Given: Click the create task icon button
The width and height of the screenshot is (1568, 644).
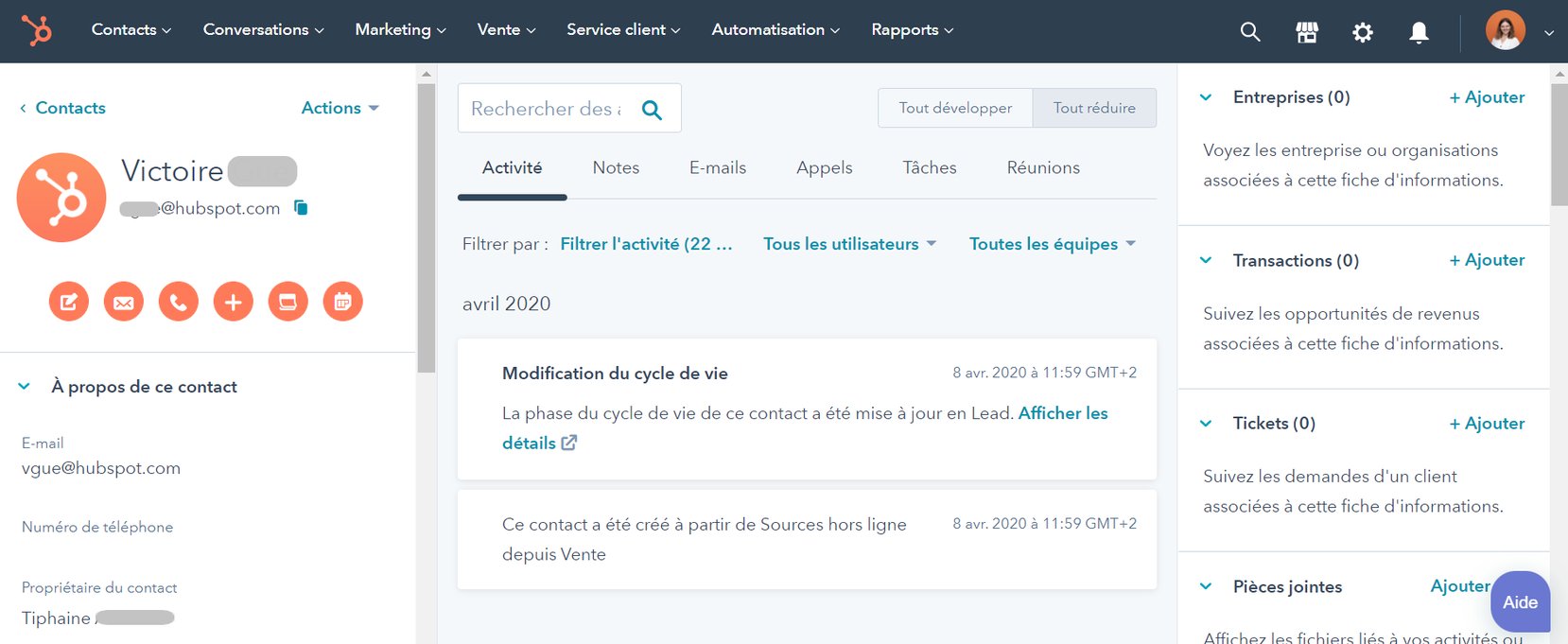Looking at the screenshot, I should tap(288, 302).
